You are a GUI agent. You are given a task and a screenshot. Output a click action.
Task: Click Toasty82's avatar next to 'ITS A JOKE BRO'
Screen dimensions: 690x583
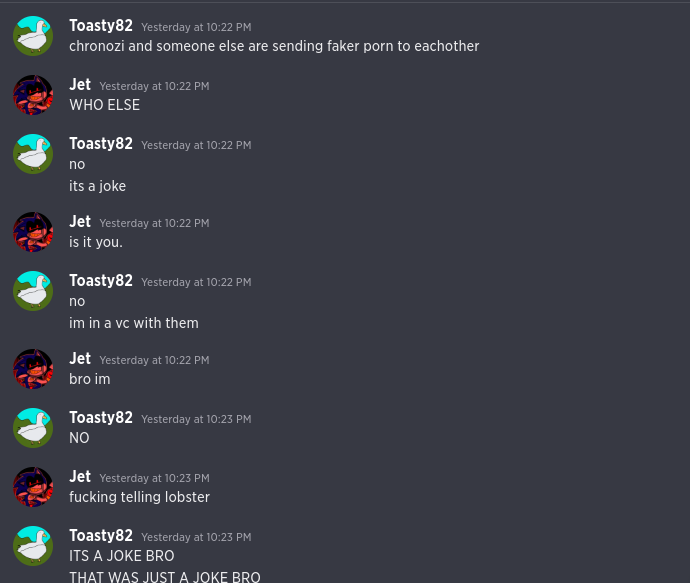pos(33,546)
